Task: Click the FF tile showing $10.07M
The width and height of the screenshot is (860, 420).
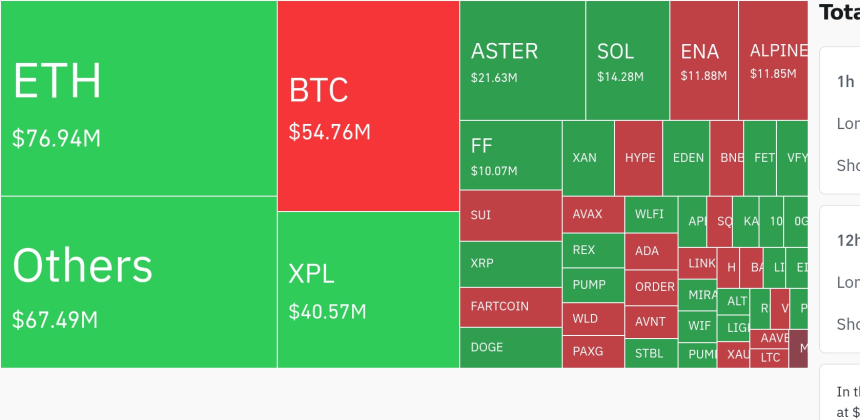Action: [x=510, y=155]
